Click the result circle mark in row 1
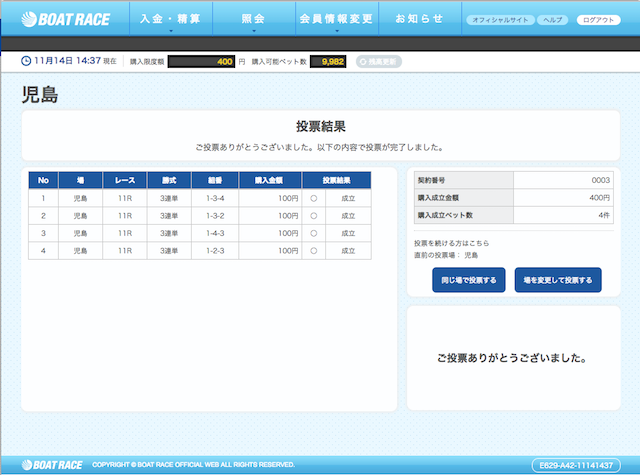640x475 pixels. click(x=313, y=198)
